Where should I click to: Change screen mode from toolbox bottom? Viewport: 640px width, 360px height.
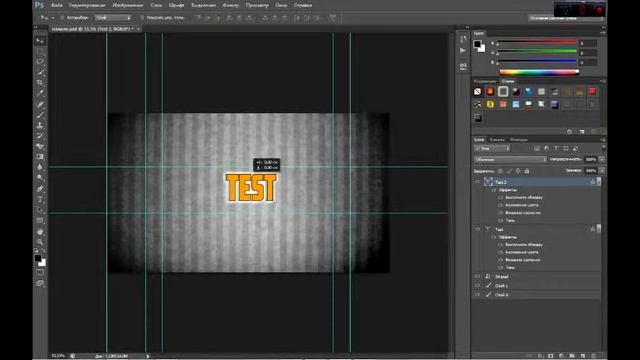point(40,283)
